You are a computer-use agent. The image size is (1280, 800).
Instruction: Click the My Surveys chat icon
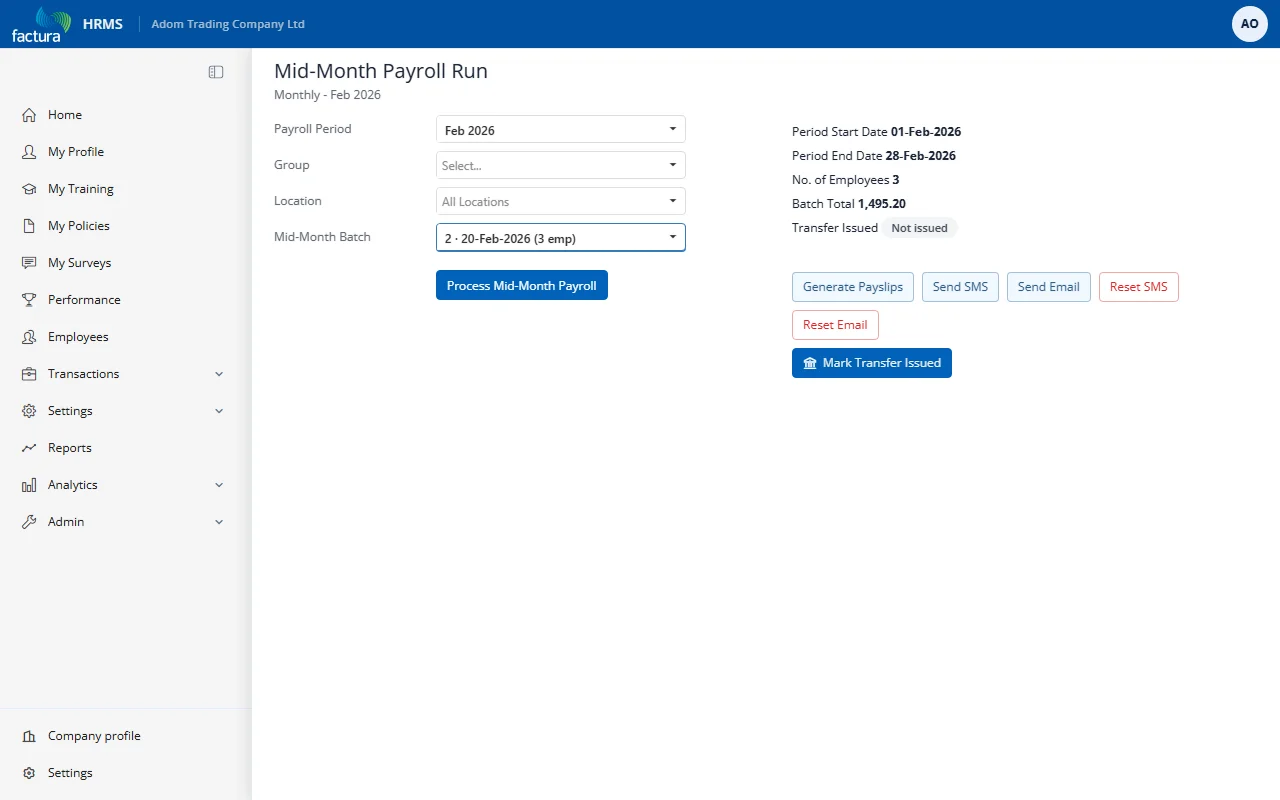(x=29, y=263)
